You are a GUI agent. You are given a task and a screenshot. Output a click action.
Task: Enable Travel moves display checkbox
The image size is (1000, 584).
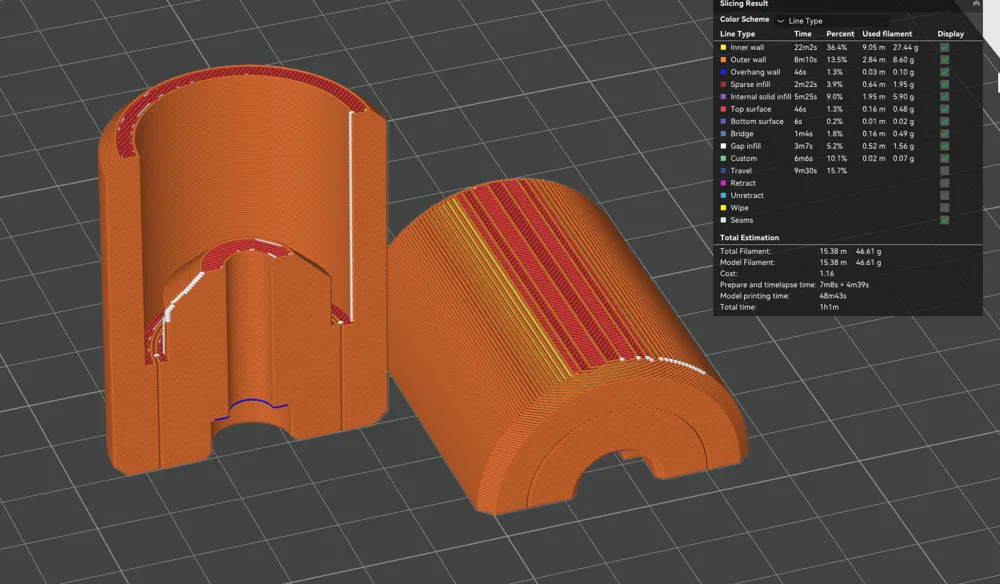pos(945,171)
